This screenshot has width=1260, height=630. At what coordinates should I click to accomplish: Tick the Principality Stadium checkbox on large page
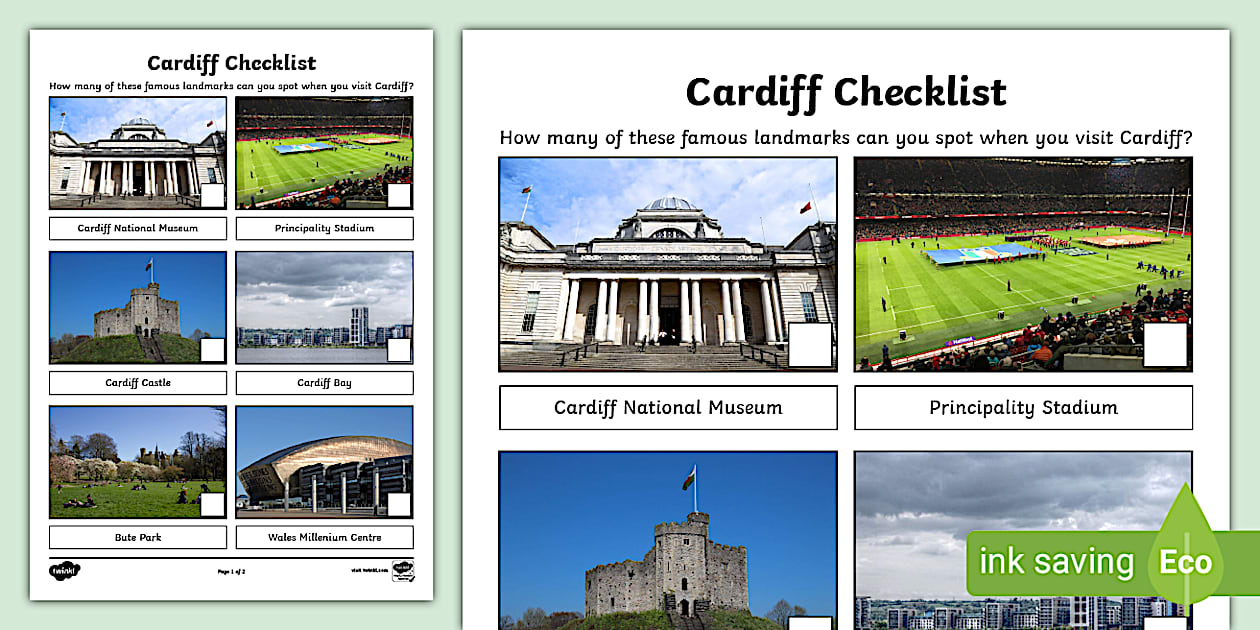[x=1165, y=345]
